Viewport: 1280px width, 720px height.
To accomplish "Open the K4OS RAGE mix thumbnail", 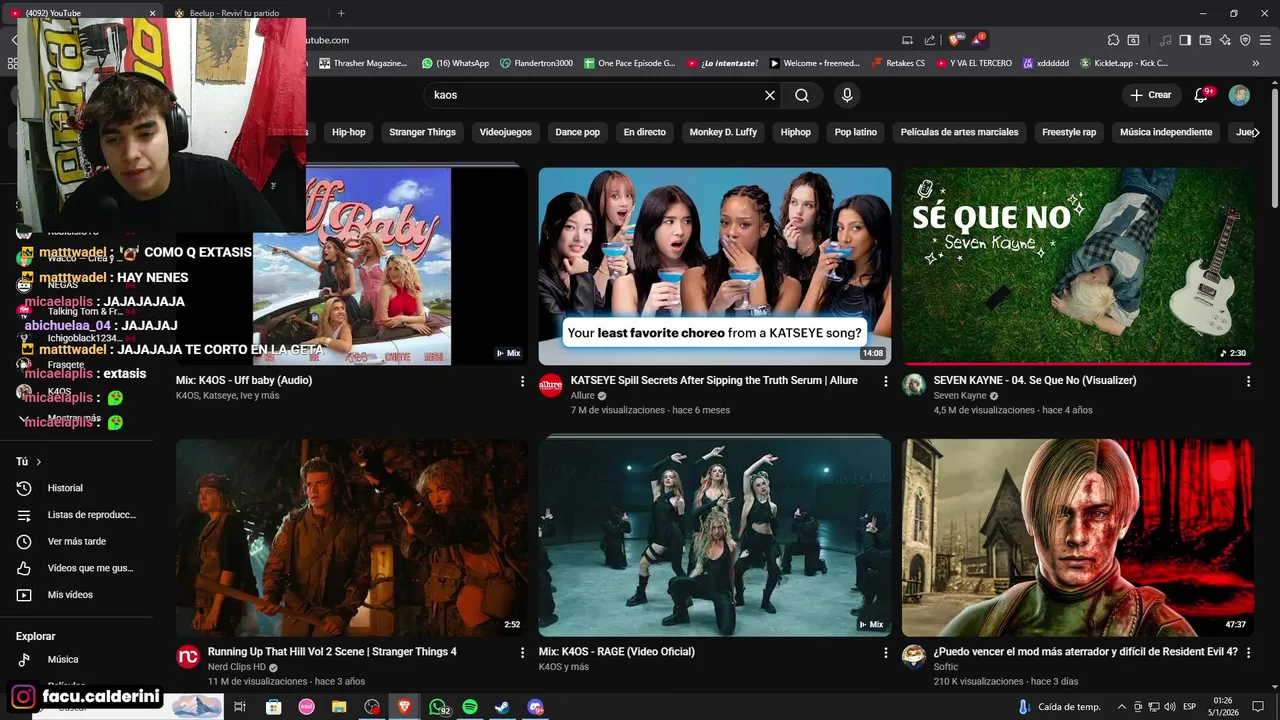I will click(715, 537).
